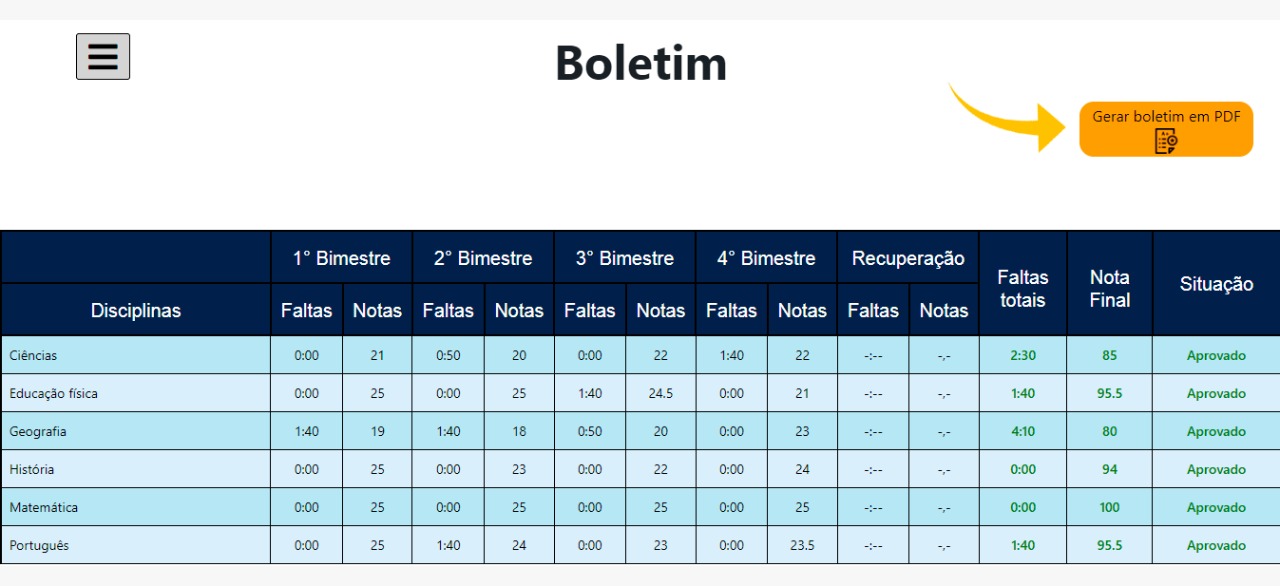Click the Geografia discipline cell
Viewport: 1280px width, 586px height.
(38, 431)
